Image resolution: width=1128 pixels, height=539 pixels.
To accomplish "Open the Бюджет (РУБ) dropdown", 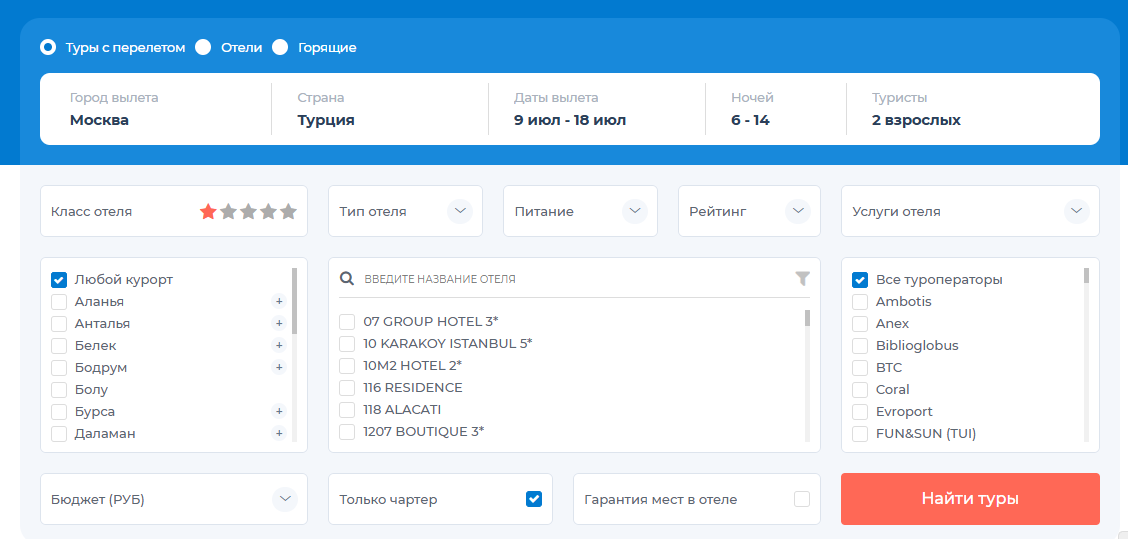I will click(x=285, y=499).
